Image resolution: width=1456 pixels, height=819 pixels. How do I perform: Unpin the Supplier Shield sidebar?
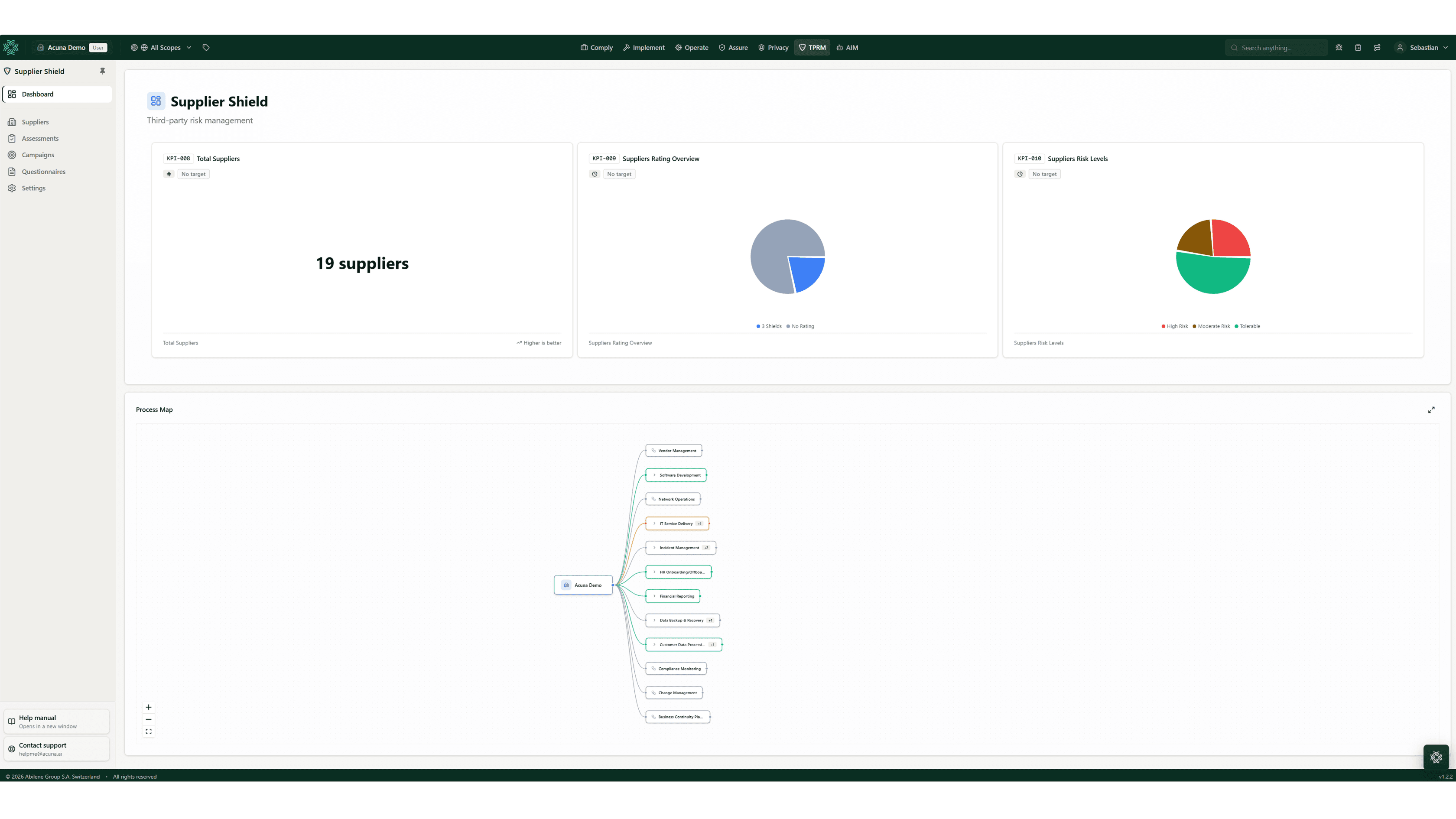tap(102, 71)
